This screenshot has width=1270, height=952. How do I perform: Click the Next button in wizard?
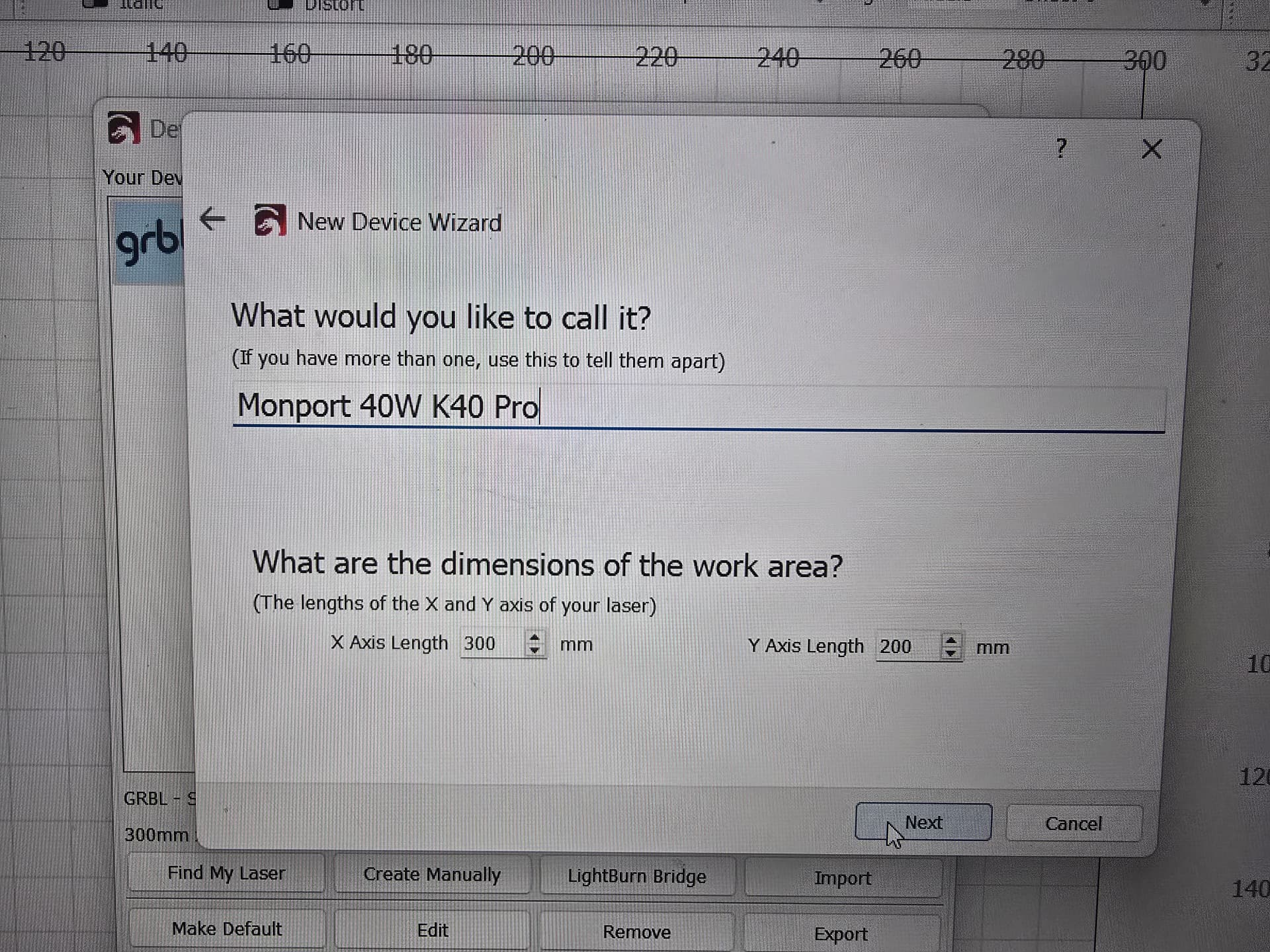click(x=923, y=822)
